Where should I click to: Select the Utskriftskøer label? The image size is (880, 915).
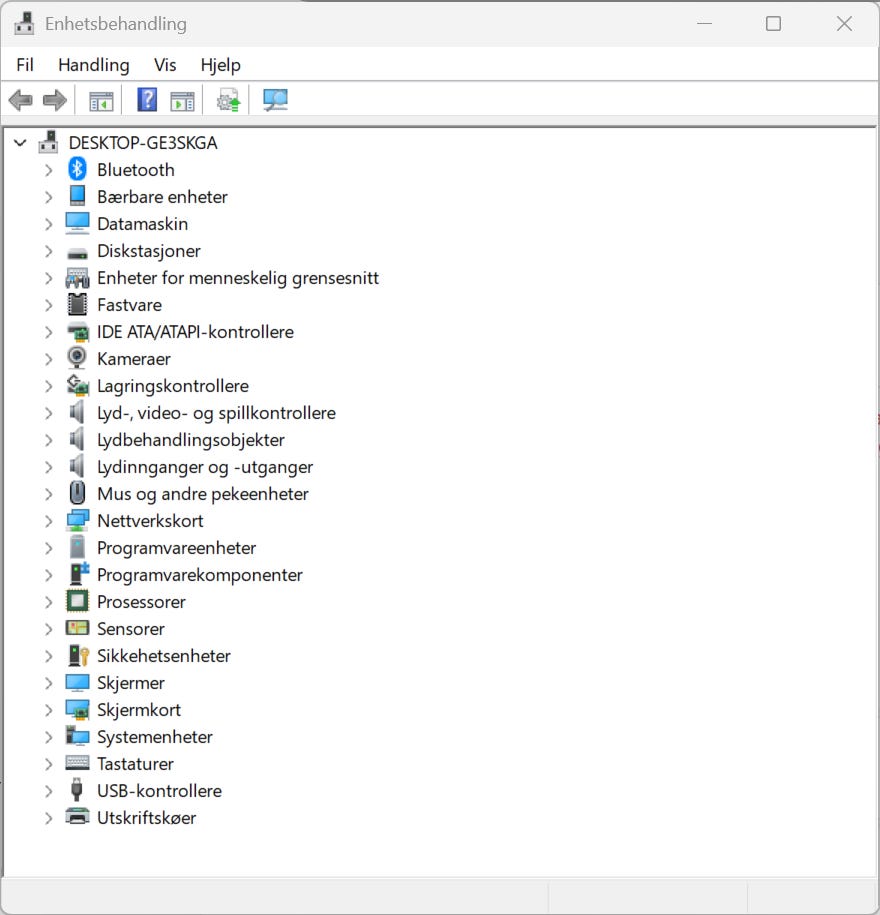[146, 818]
